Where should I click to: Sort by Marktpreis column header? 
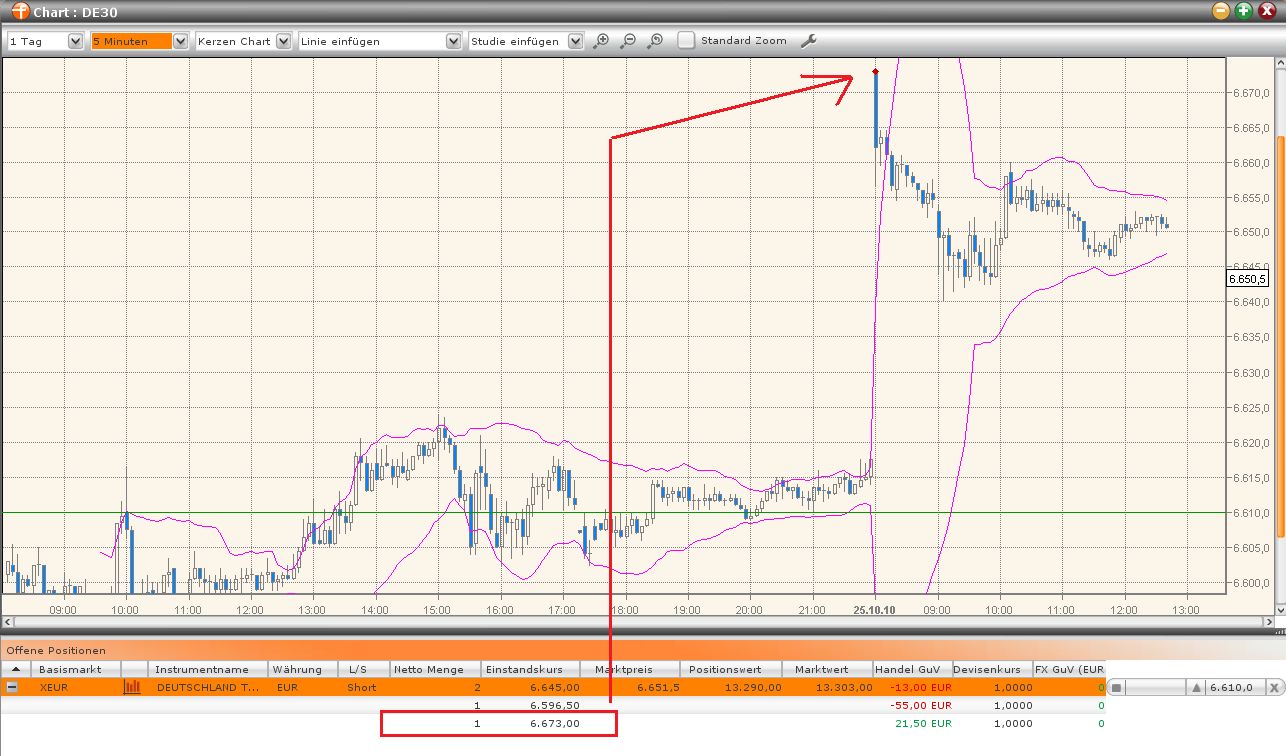click(x=632, y=669)
